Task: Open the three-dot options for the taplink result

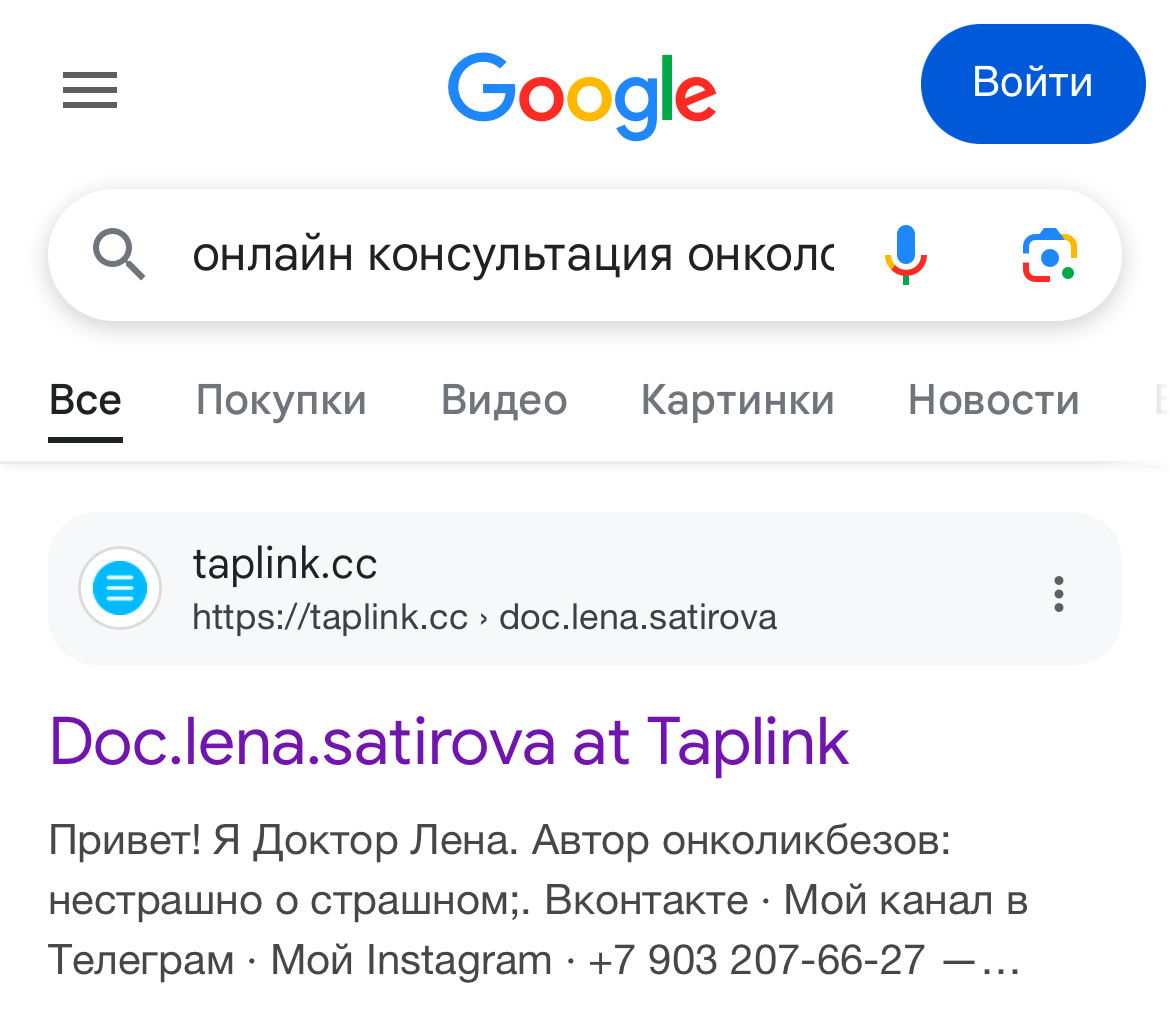Action: (x=1058, y=594)
